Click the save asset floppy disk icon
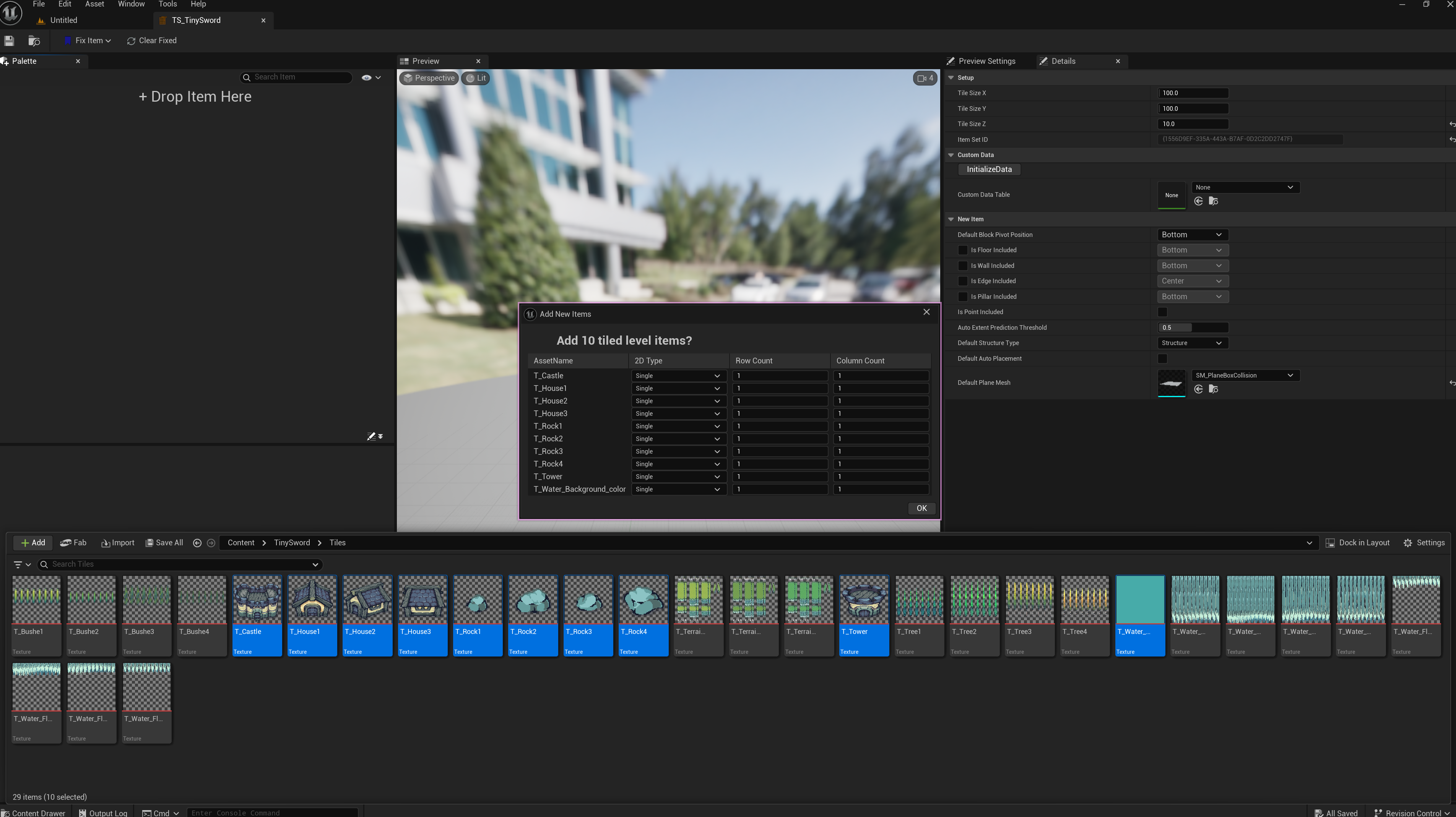This screenshot has width=1456, height=817. [x=9, y=41]
